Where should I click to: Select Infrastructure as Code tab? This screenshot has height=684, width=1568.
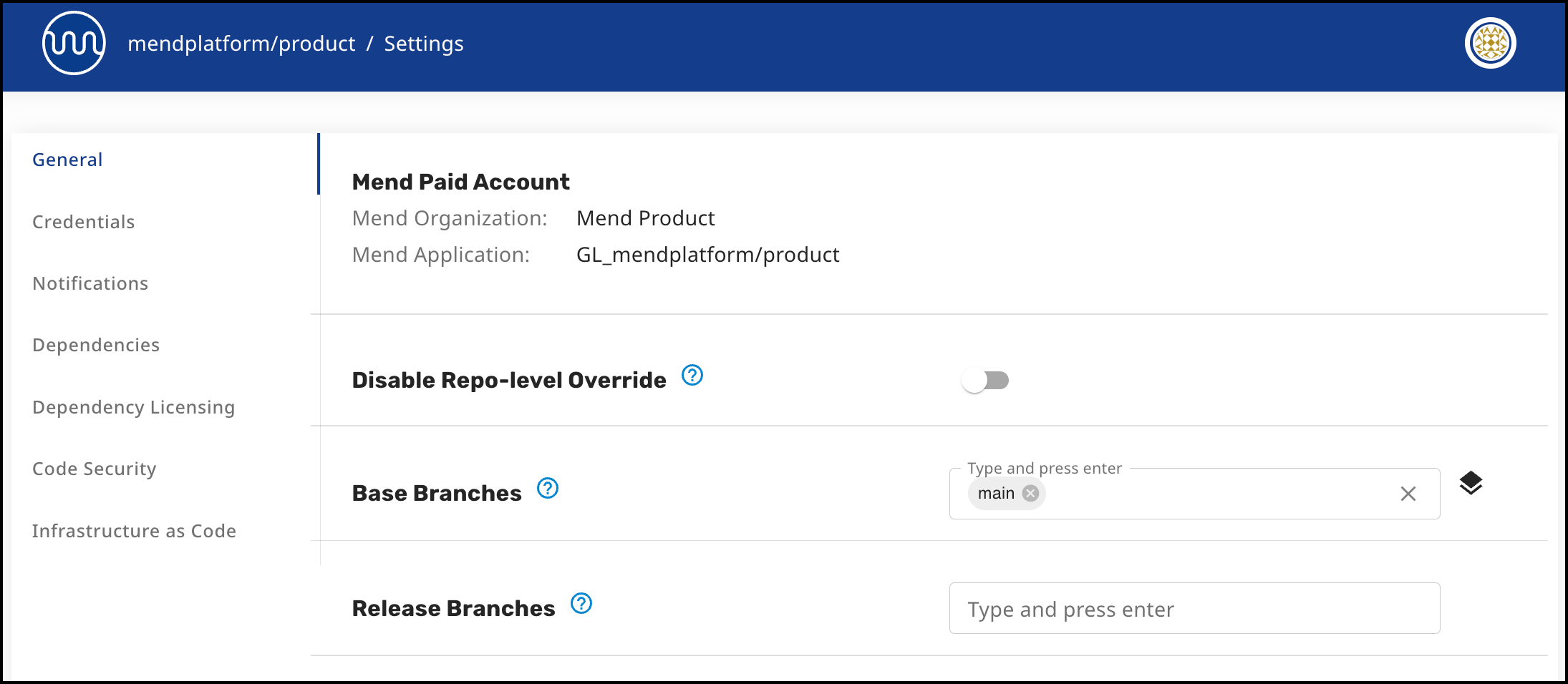point(135,531)
